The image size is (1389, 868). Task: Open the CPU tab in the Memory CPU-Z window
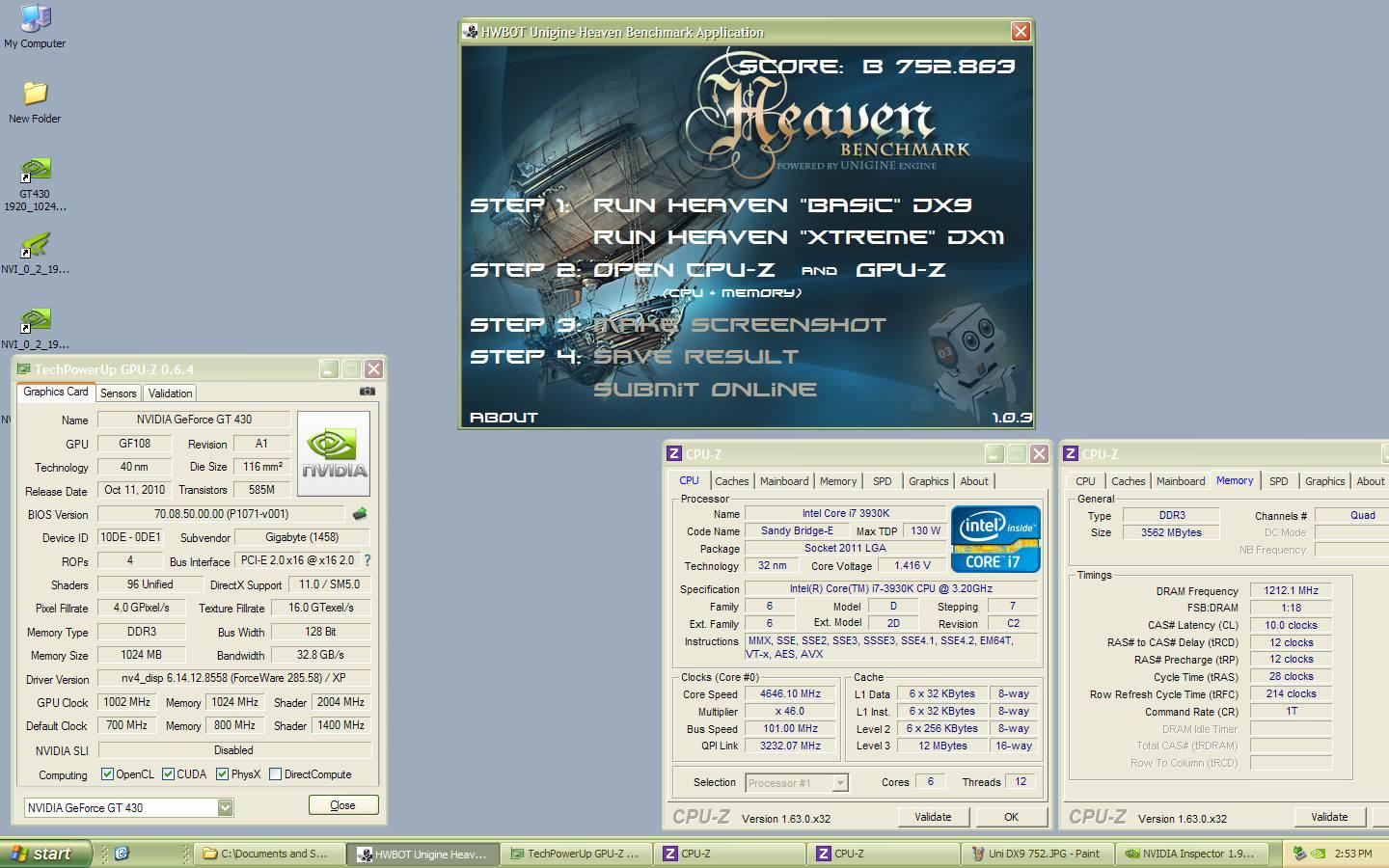1085,481
